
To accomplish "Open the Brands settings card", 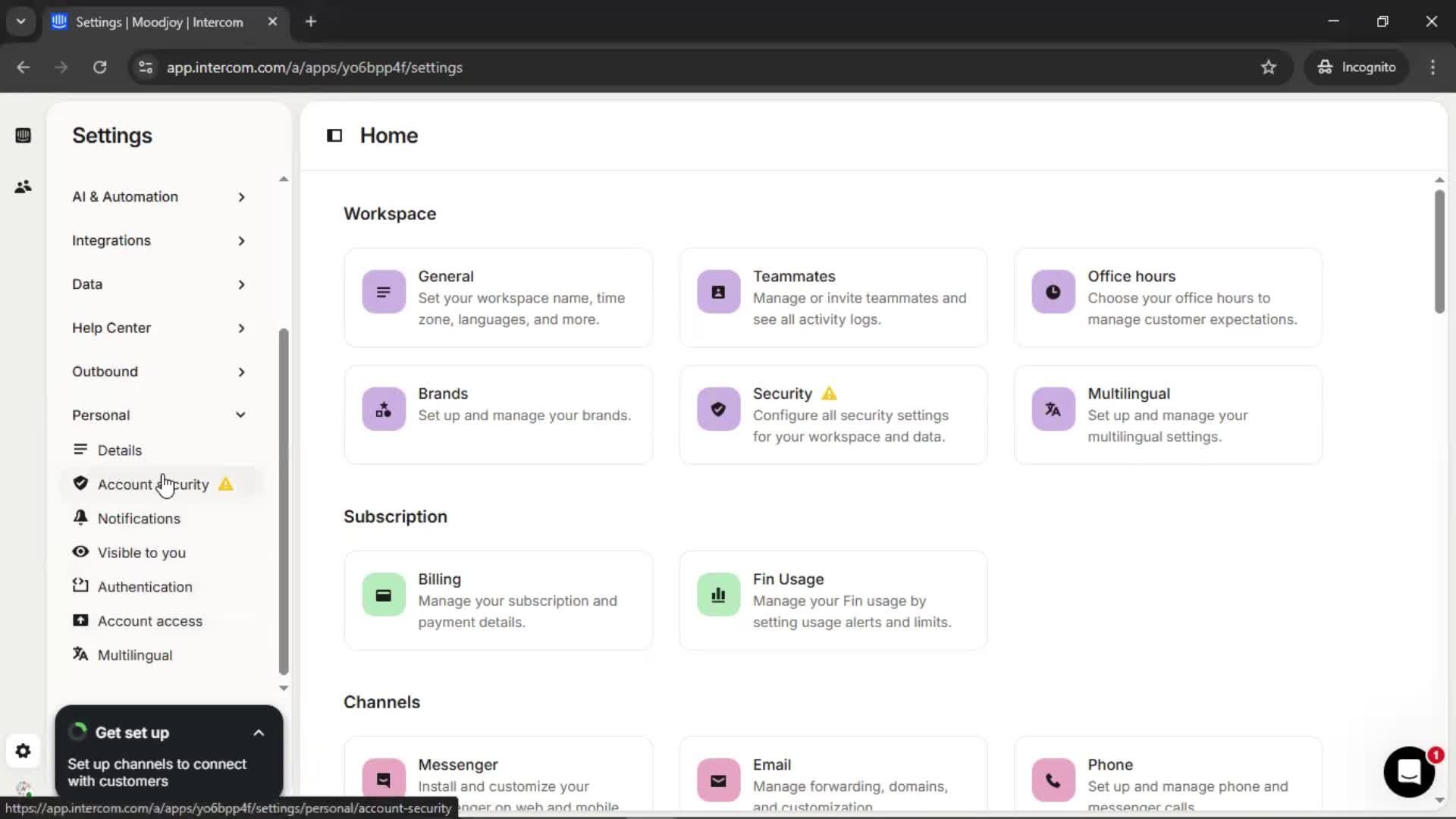I will click(x=498, y=415).
